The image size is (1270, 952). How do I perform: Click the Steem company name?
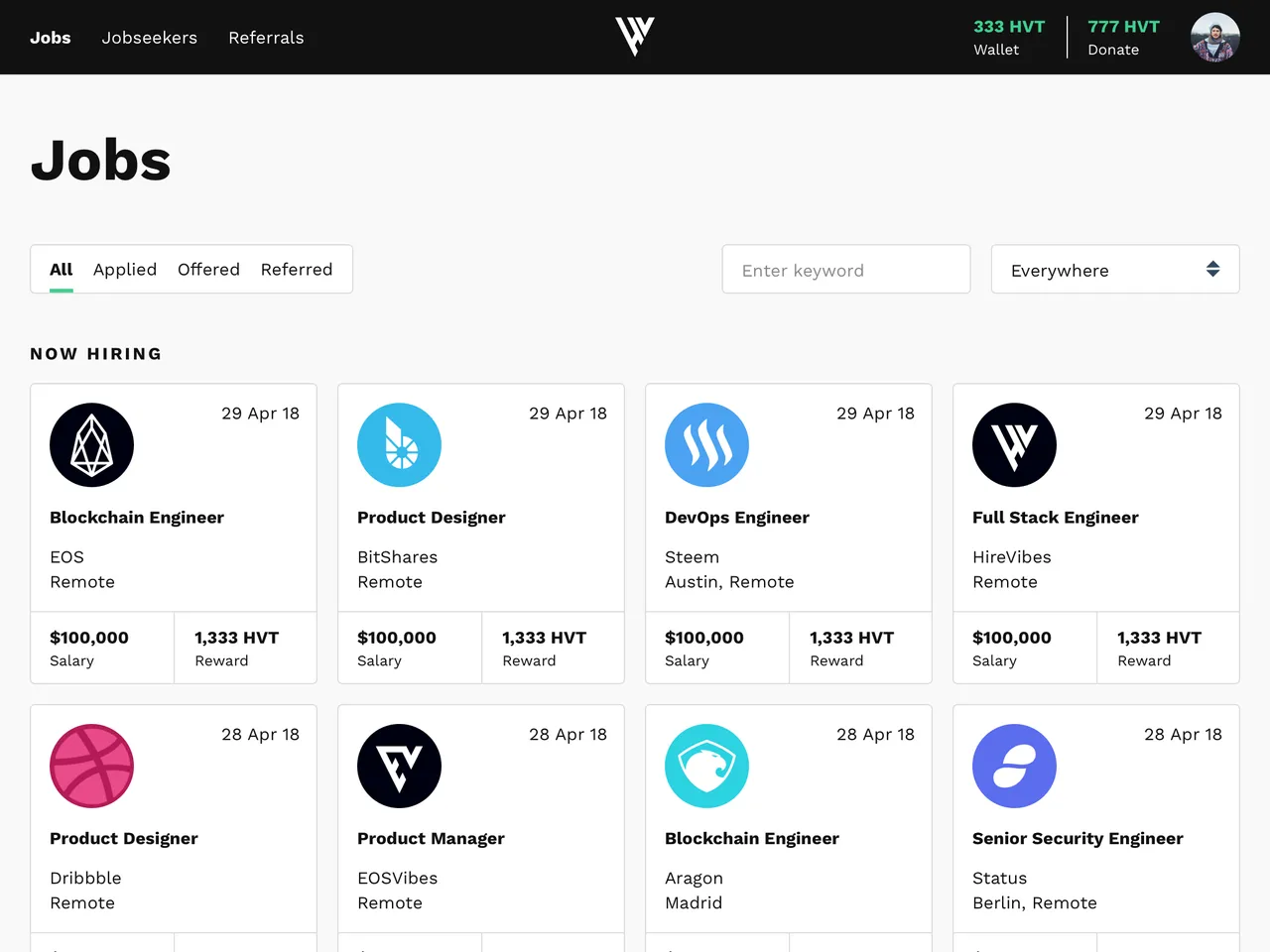pyautogui.click(x=693, y=557)
